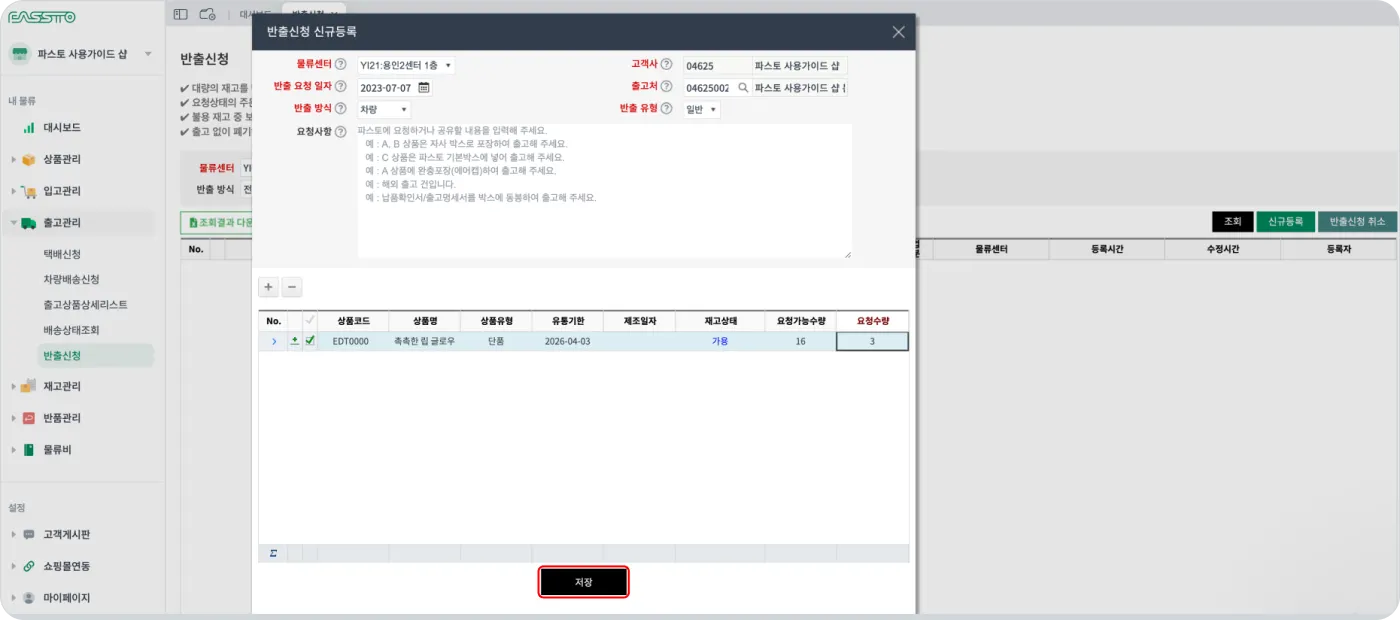Open 차량배송신청 menu item
Screen dimensions: 1400x620
click(71, 279)
